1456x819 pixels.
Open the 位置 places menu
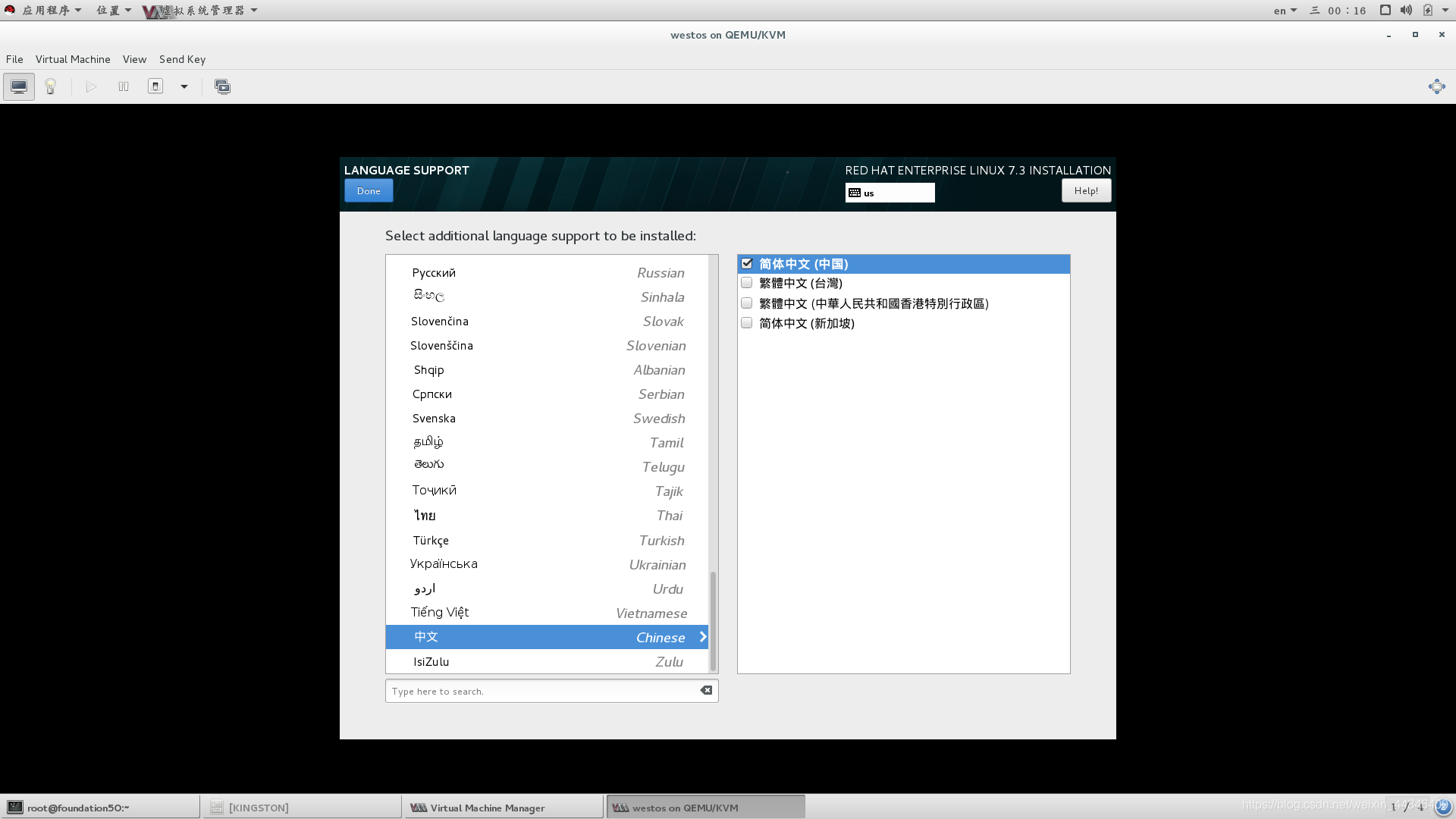click(x=113, y=10)
